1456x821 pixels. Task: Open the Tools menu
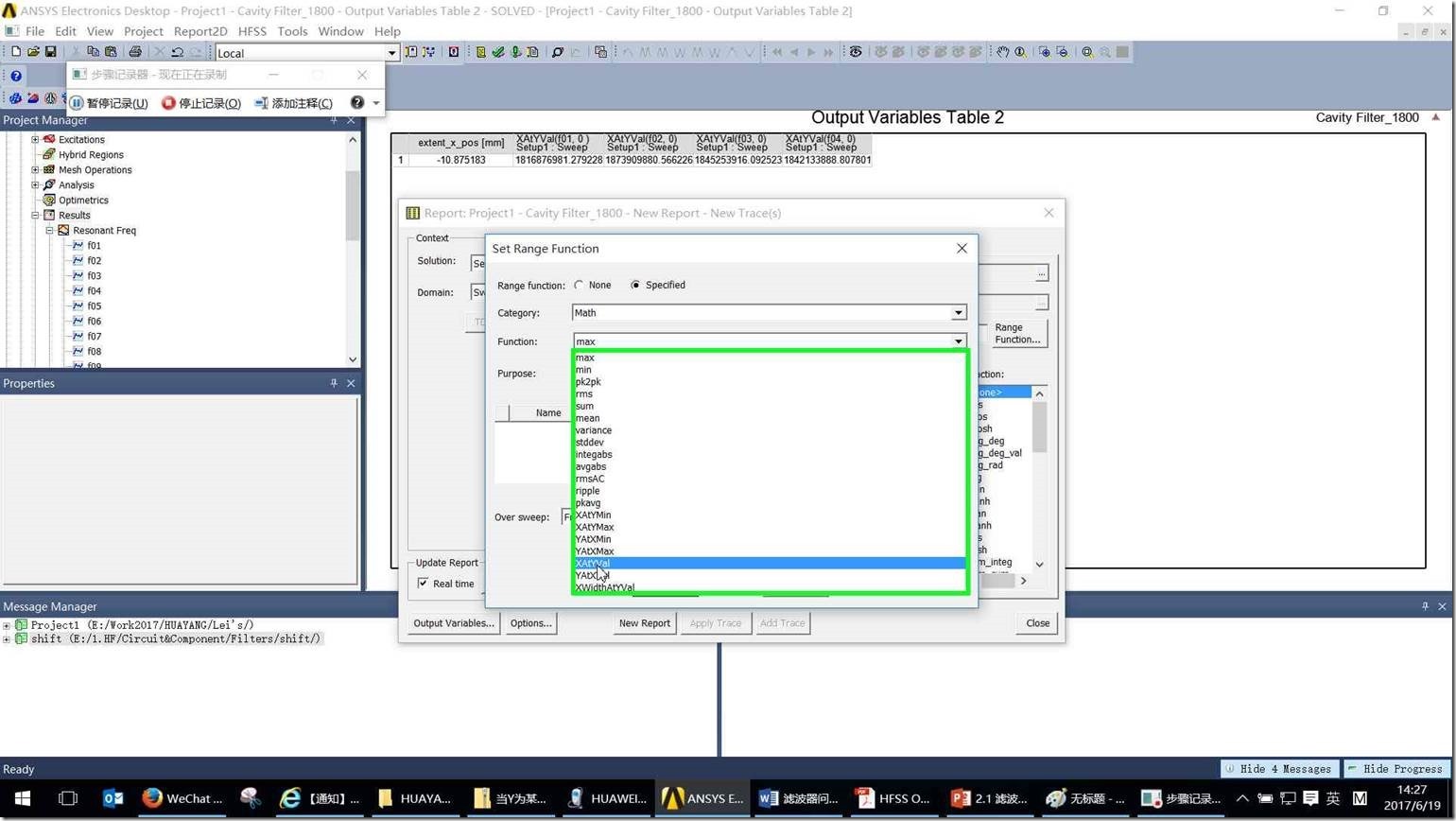(x=292, y=31)
